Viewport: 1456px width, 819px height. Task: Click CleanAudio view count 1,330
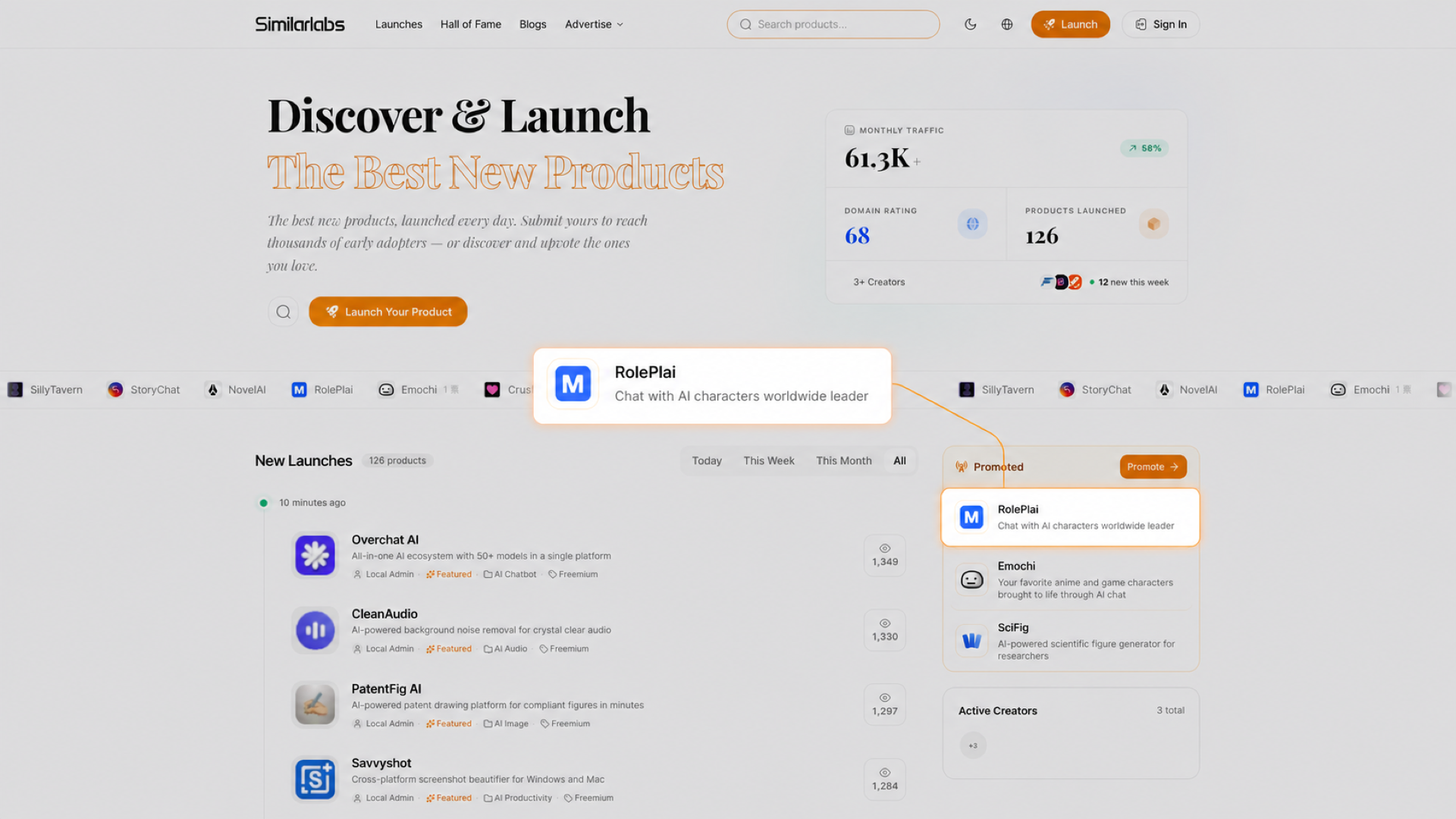[x=885, y=630]
